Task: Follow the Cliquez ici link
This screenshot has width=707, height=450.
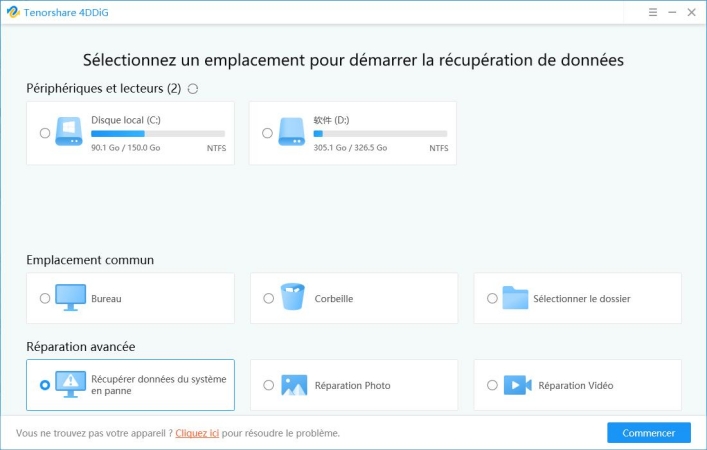Action: point(197,433)
